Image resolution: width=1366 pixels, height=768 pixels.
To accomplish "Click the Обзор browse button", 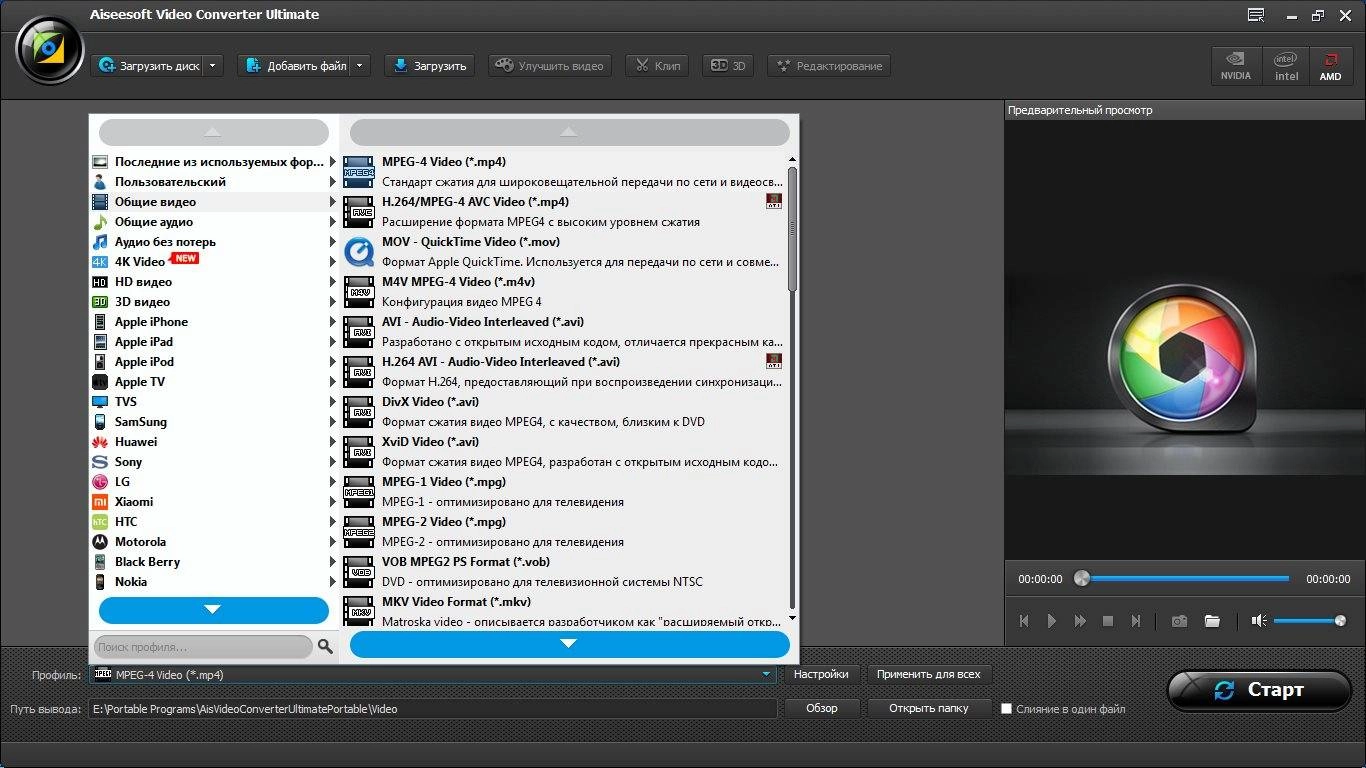I will click(x=822, y=708).
